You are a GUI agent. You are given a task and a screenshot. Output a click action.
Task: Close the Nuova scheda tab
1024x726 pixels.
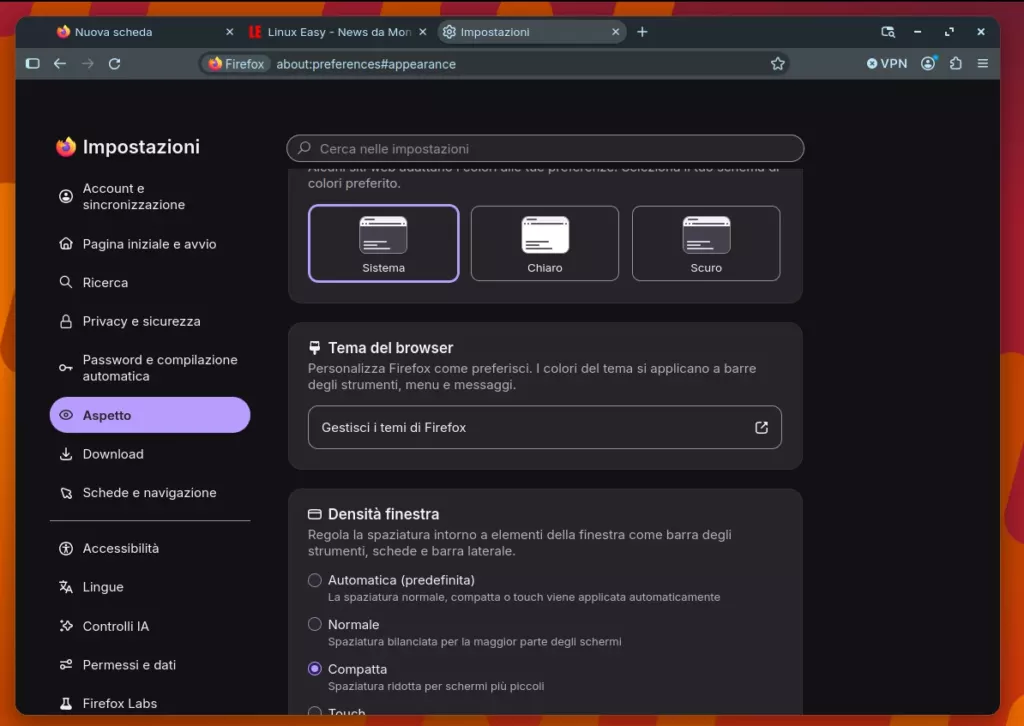click(229, 31)
